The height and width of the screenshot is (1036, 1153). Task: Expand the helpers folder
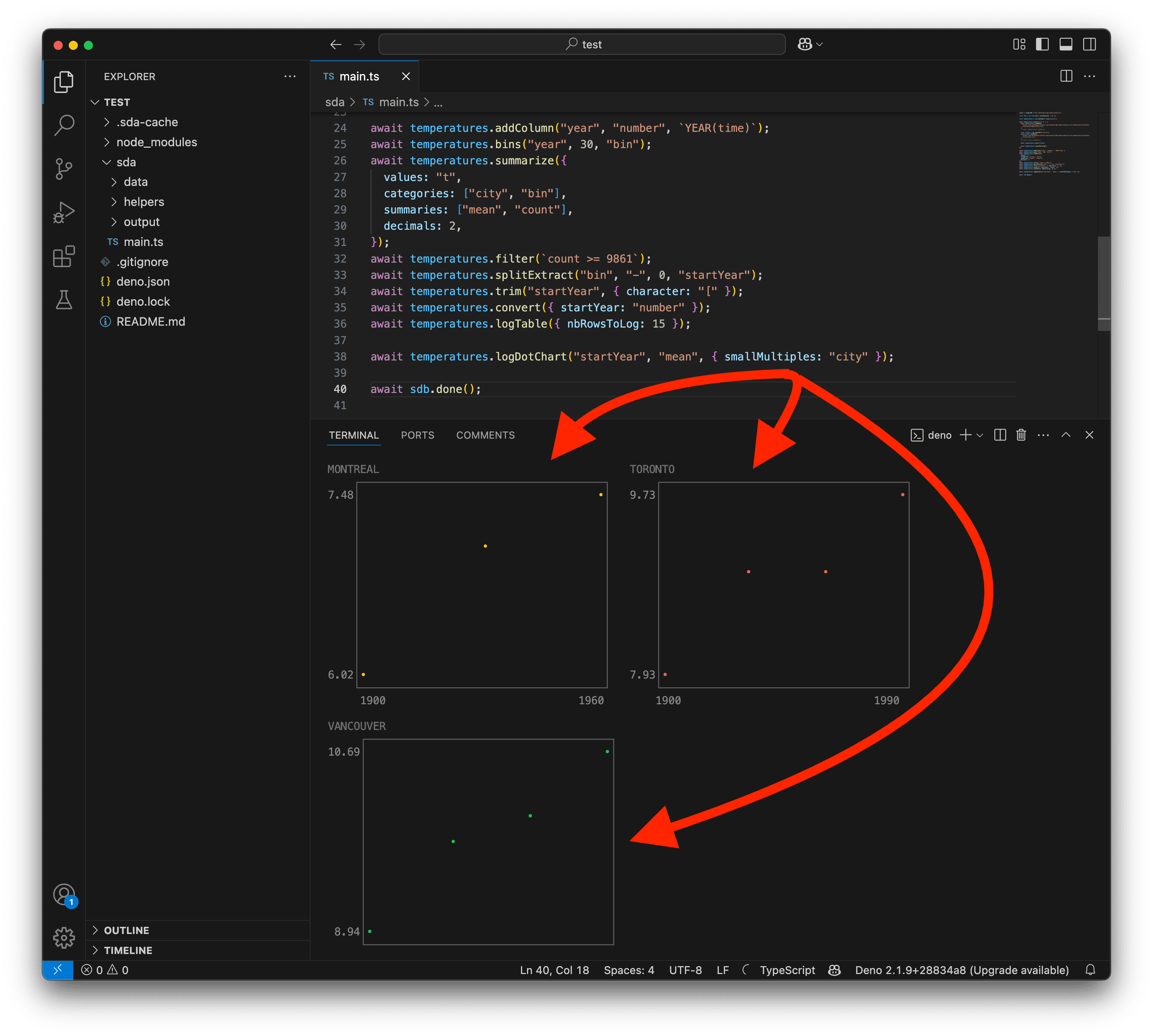(x=198, y=201)
